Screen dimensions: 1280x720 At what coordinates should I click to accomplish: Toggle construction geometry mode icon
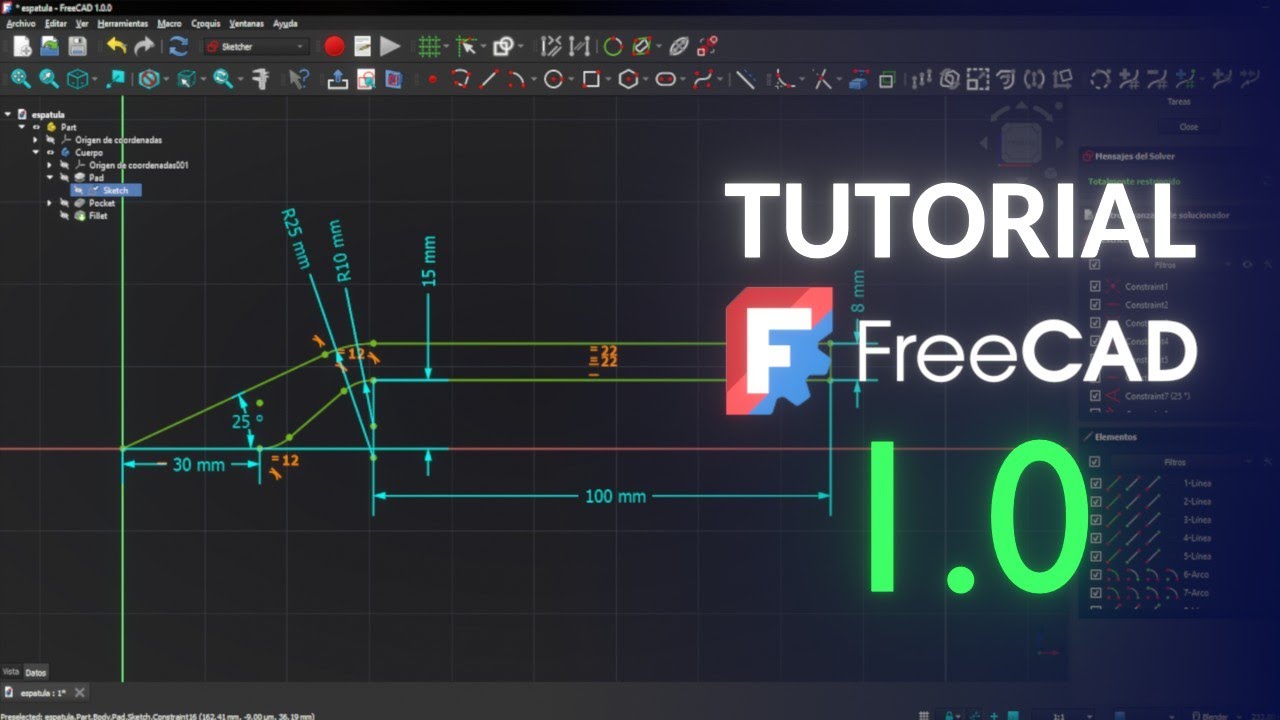tap(746, 78)
